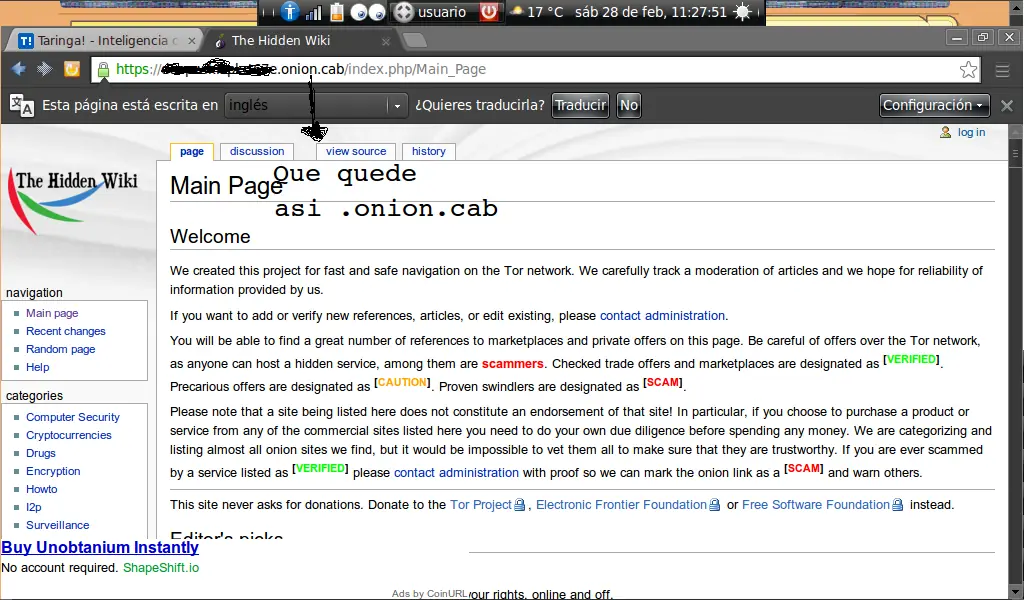Click the Traducir button

coord(580,105)
